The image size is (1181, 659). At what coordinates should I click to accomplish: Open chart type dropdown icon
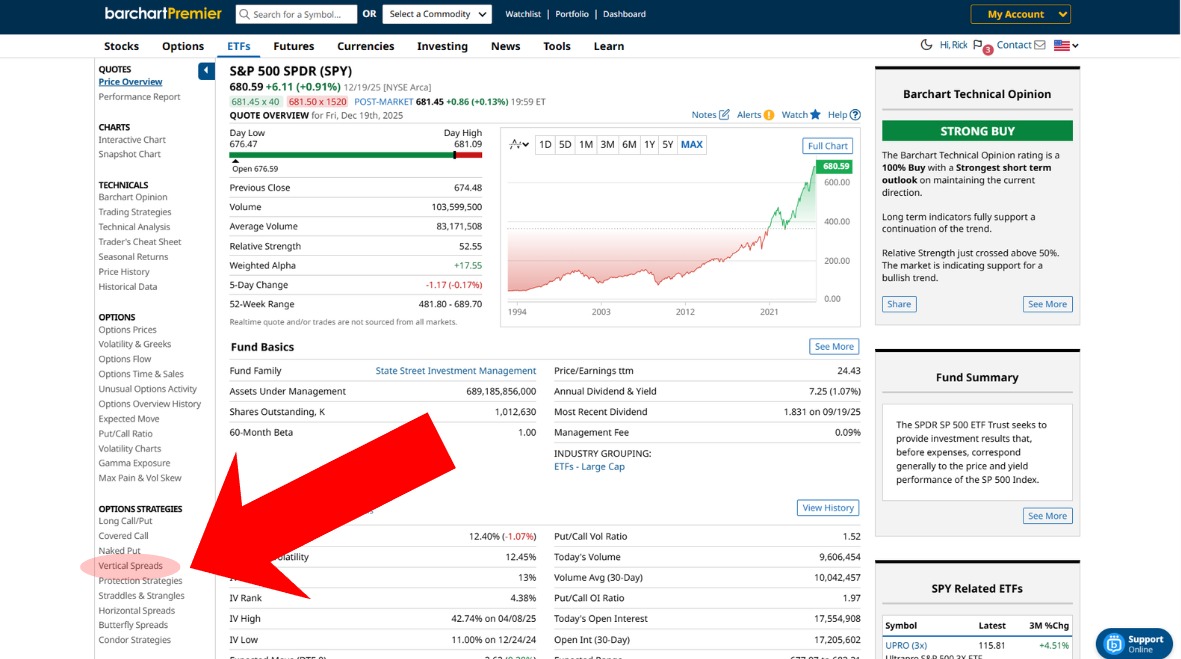(519, 145)
